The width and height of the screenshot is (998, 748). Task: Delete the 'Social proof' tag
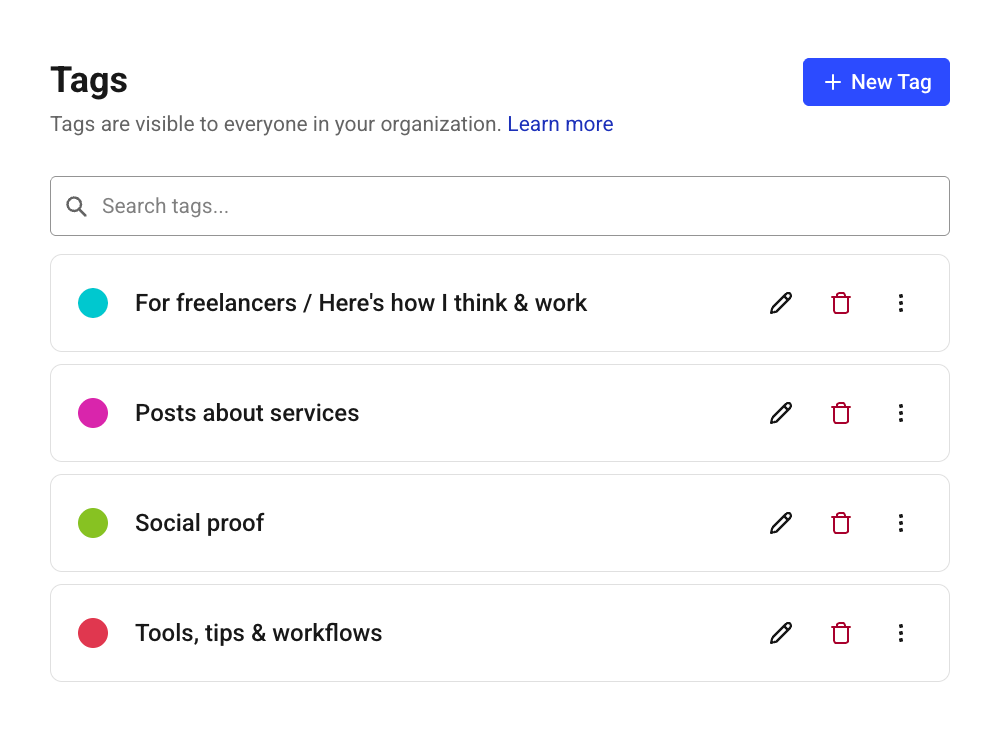click(841, 523)
